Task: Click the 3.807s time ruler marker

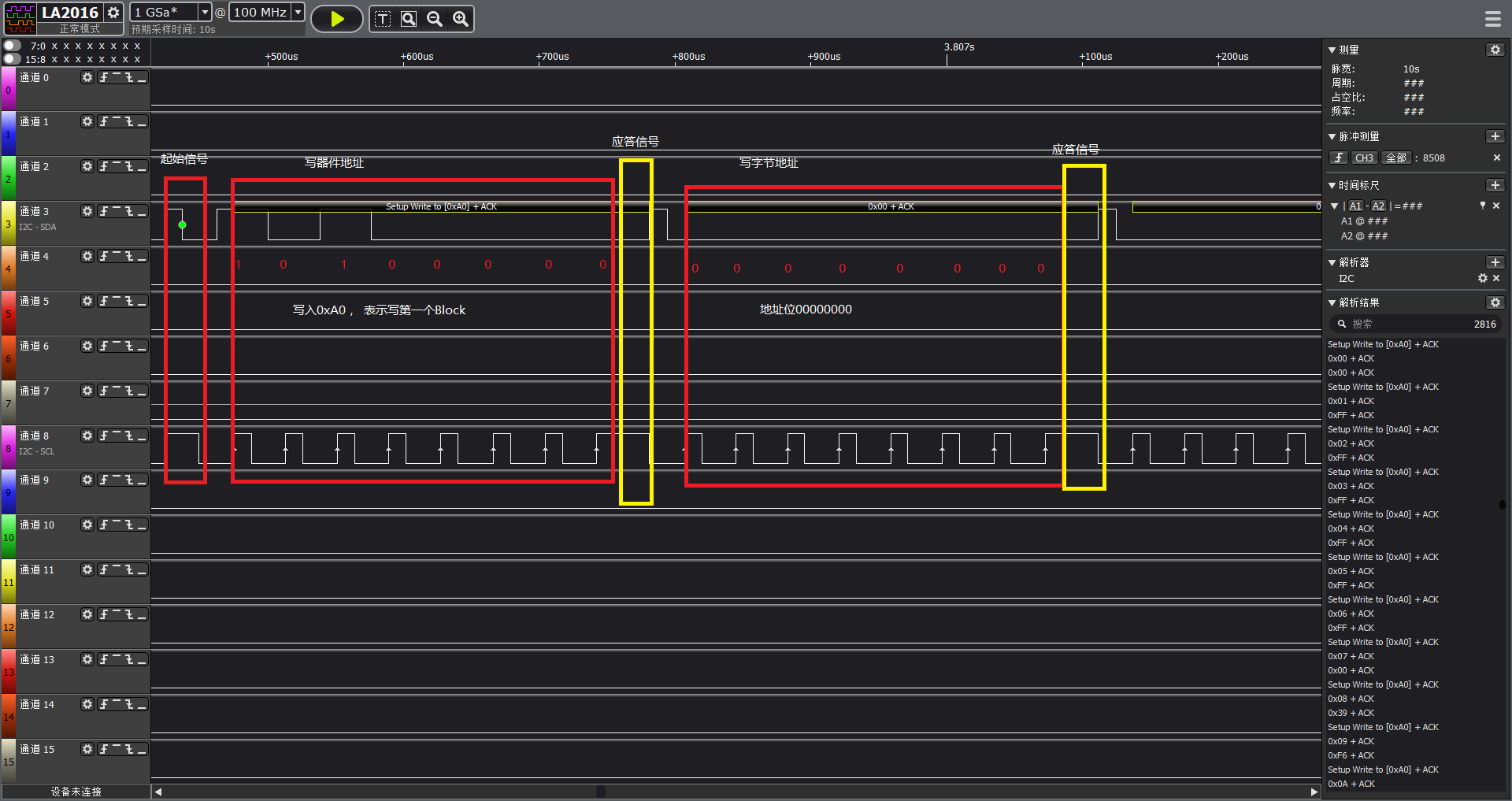Action: coord(958,47)
